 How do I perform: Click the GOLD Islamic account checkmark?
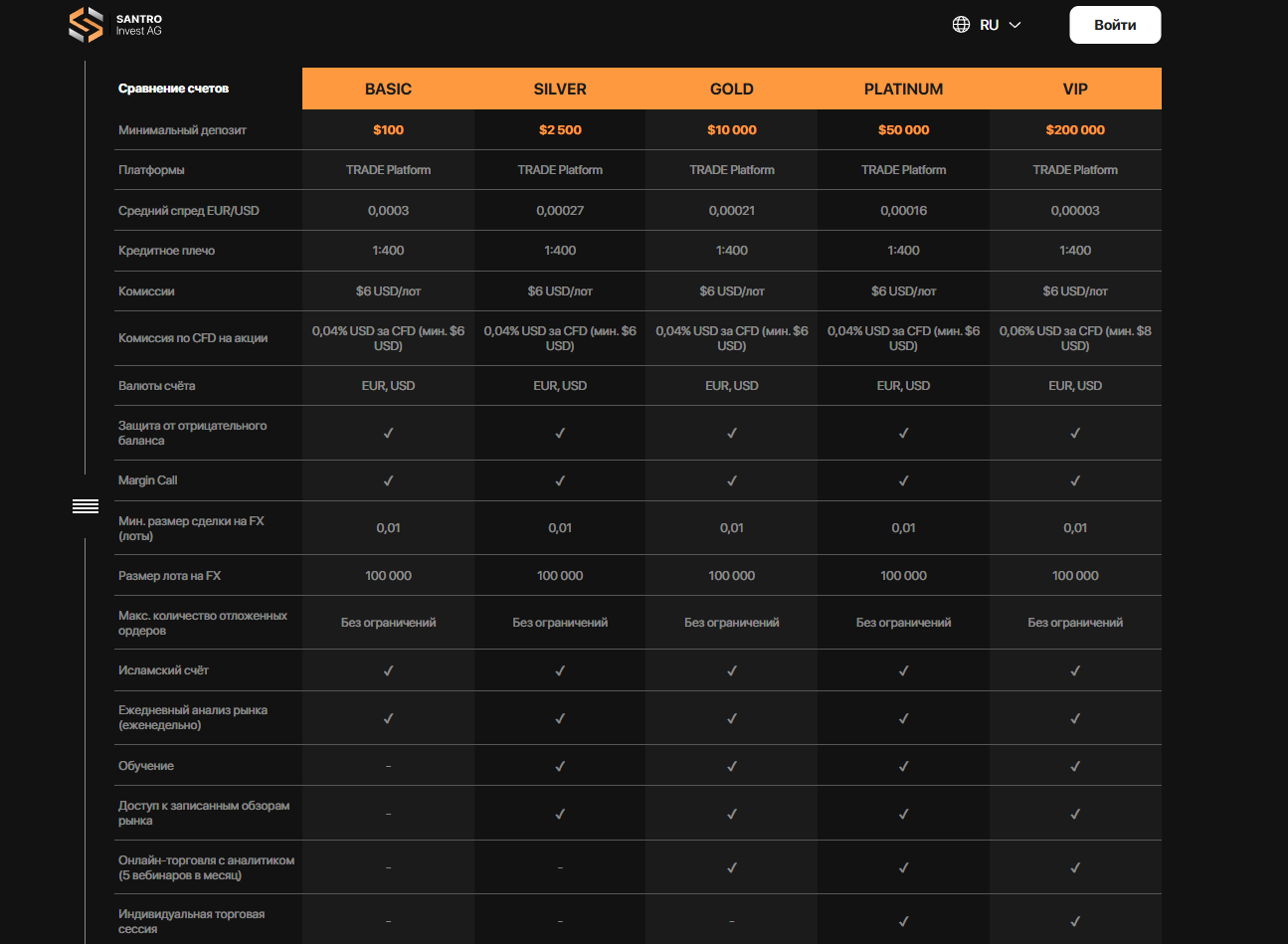[731, 670]
